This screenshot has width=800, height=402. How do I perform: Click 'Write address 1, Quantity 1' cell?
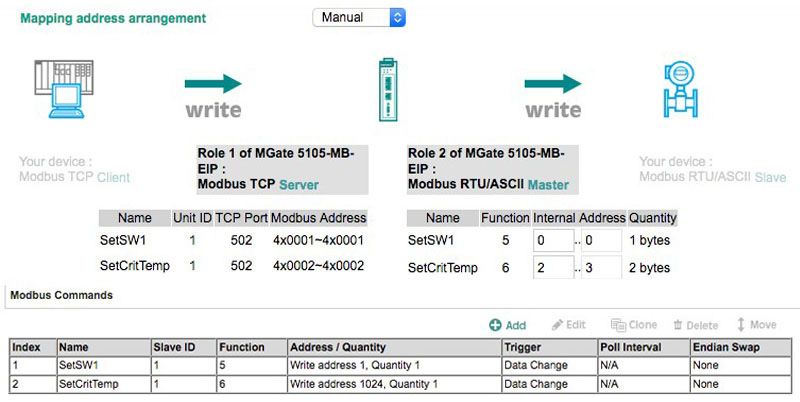pyautogui.click(x=355, y=365)
